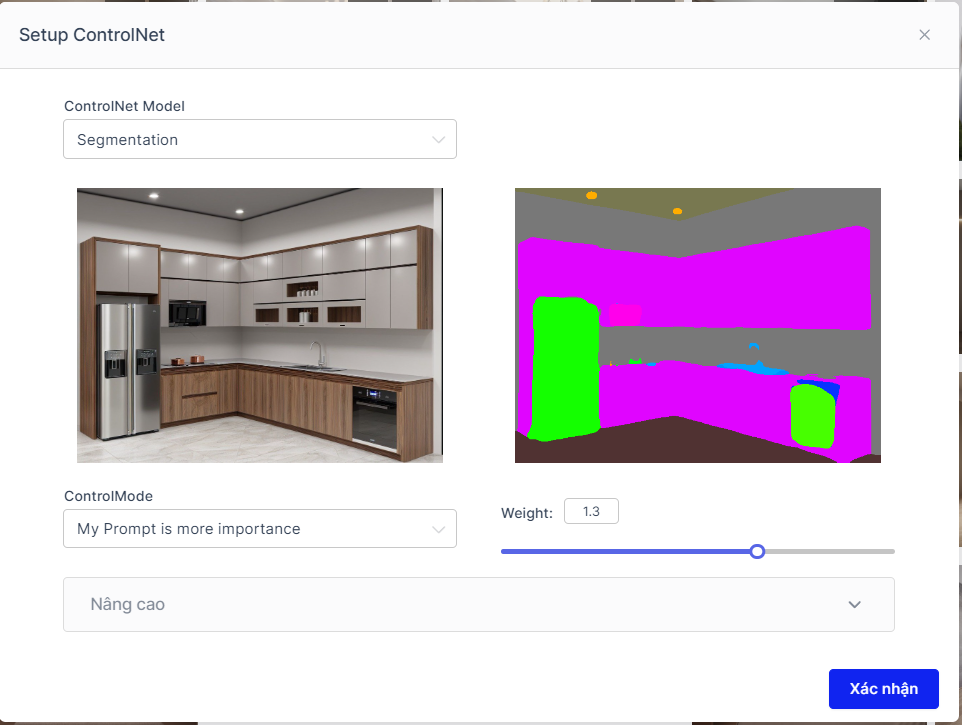
Task: Click the unfilled gray part of Weight slider
Action: tap(830, 551)
